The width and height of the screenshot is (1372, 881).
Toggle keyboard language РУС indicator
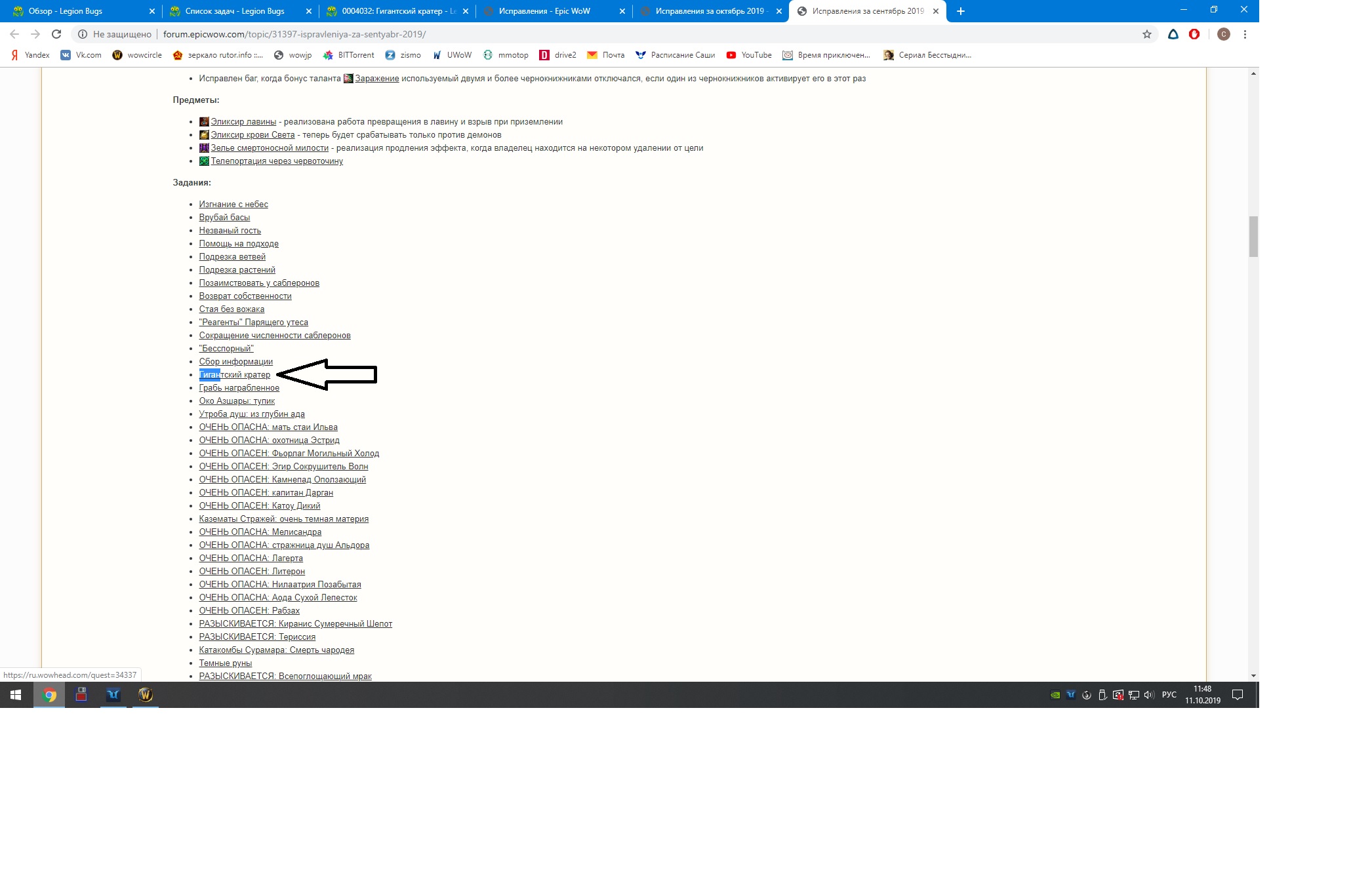pos(1169,695)
